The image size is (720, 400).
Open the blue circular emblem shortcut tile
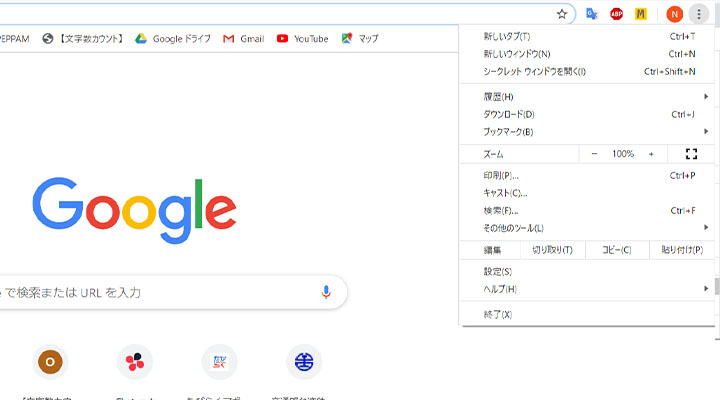[304, 362]
